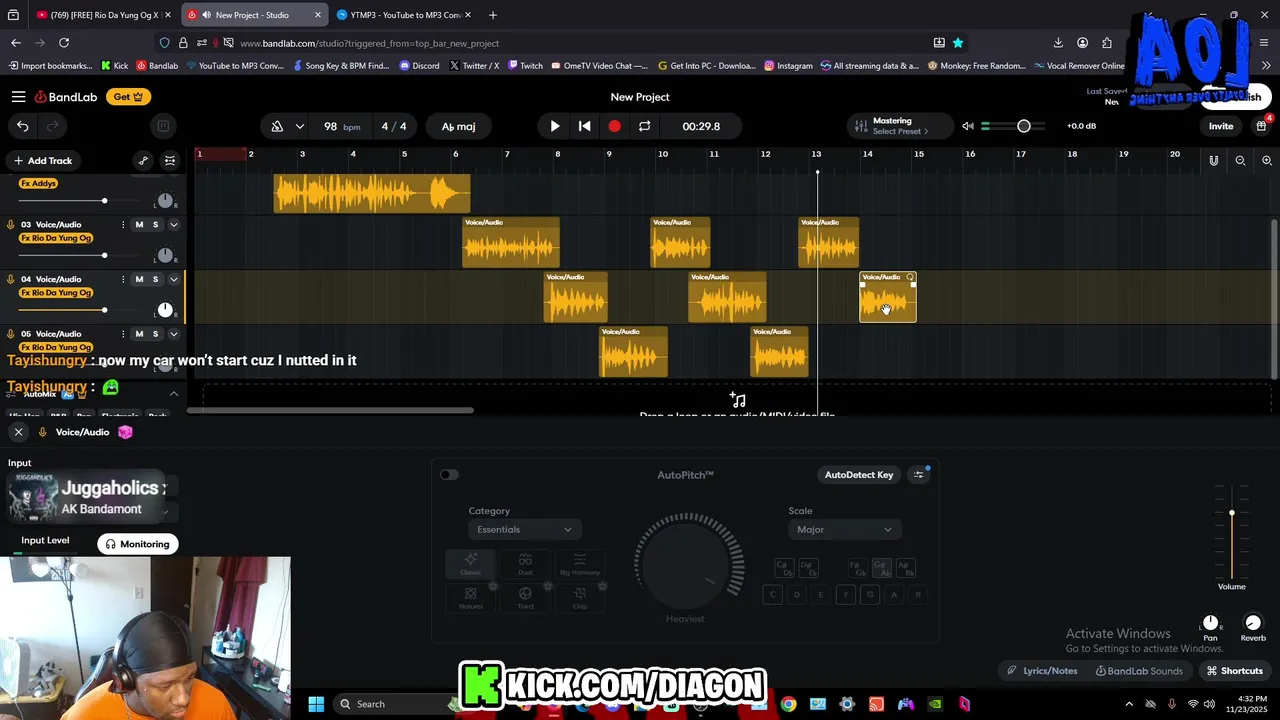Open the Scale Major dropdown
Viewport: 1280px width, 720px height.
(x=844, y=529)
